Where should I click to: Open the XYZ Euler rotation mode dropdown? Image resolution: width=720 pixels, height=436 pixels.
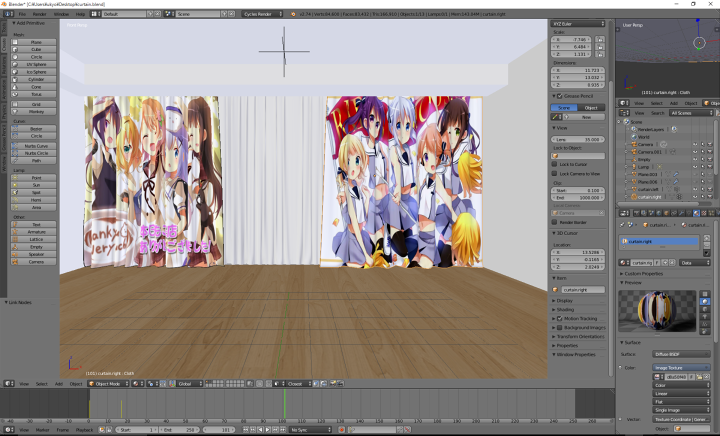pos(578,24)
